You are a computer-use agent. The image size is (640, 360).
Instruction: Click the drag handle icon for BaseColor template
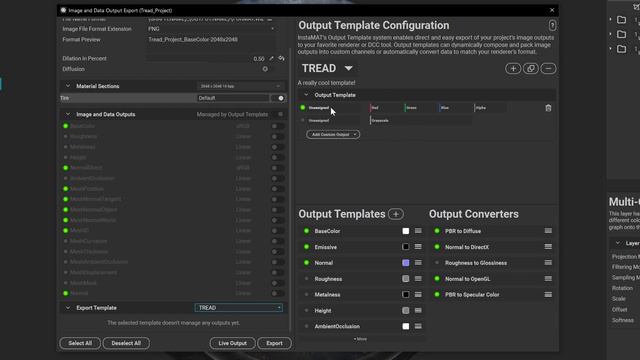[418, 231]
